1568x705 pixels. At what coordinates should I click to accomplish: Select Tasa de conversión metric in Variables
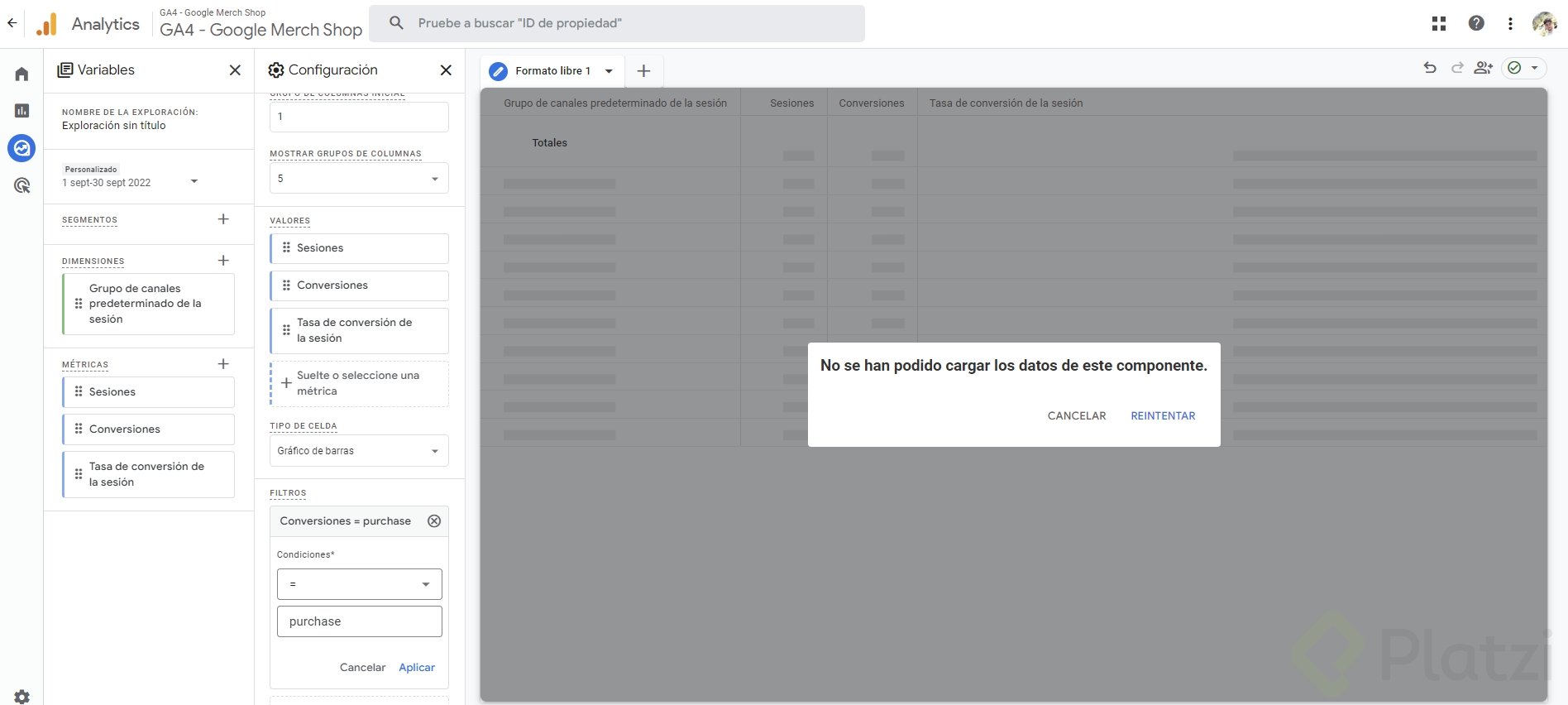[148, 474]
